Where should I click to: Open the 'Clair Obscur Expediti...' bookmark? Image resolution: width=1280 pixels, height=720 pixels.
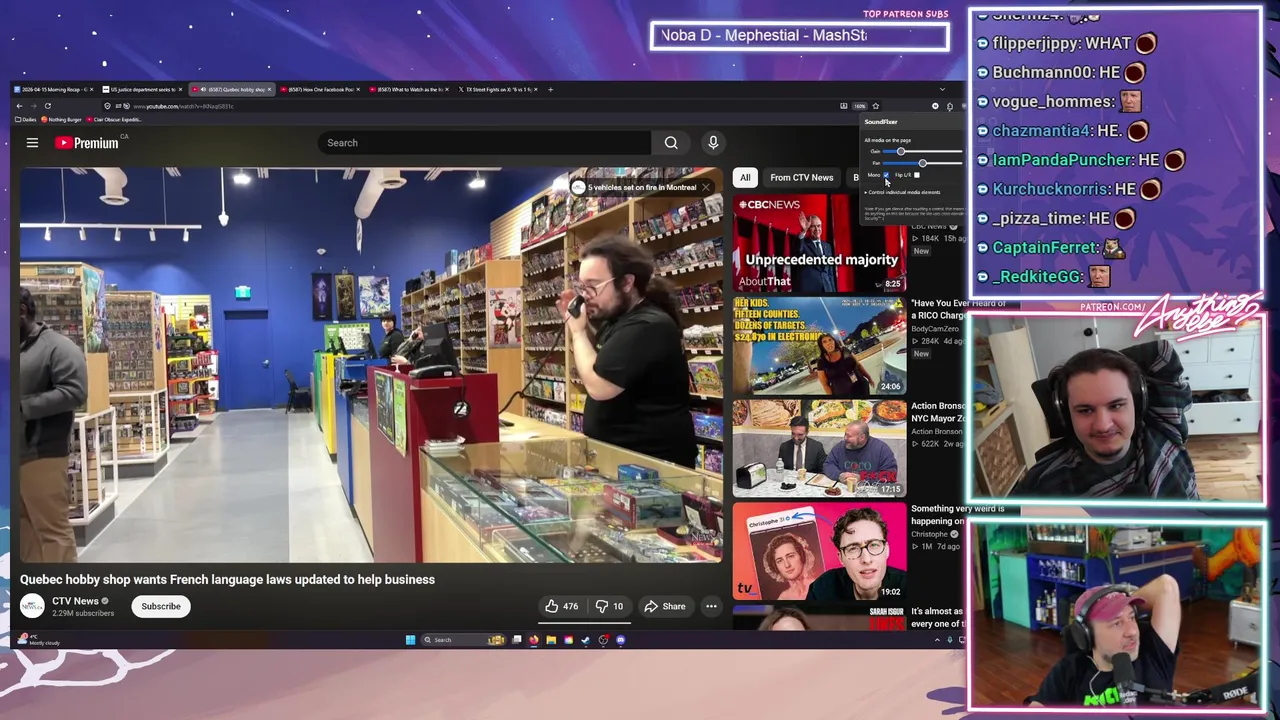pyautogui.click(x=114, y=119)
